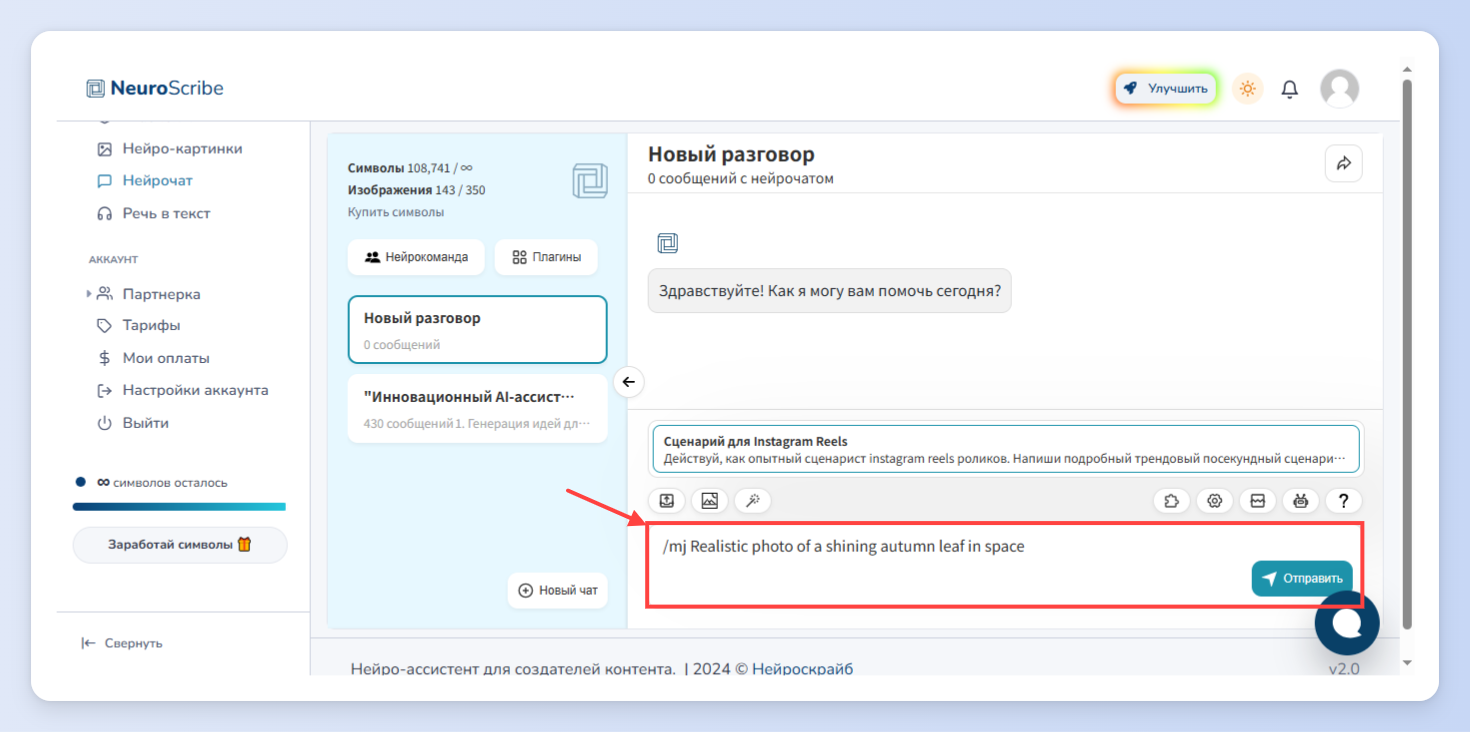Click the logo icon in stats panel
The height and width of the screenshot is (732, 1470).
(590, 181)
